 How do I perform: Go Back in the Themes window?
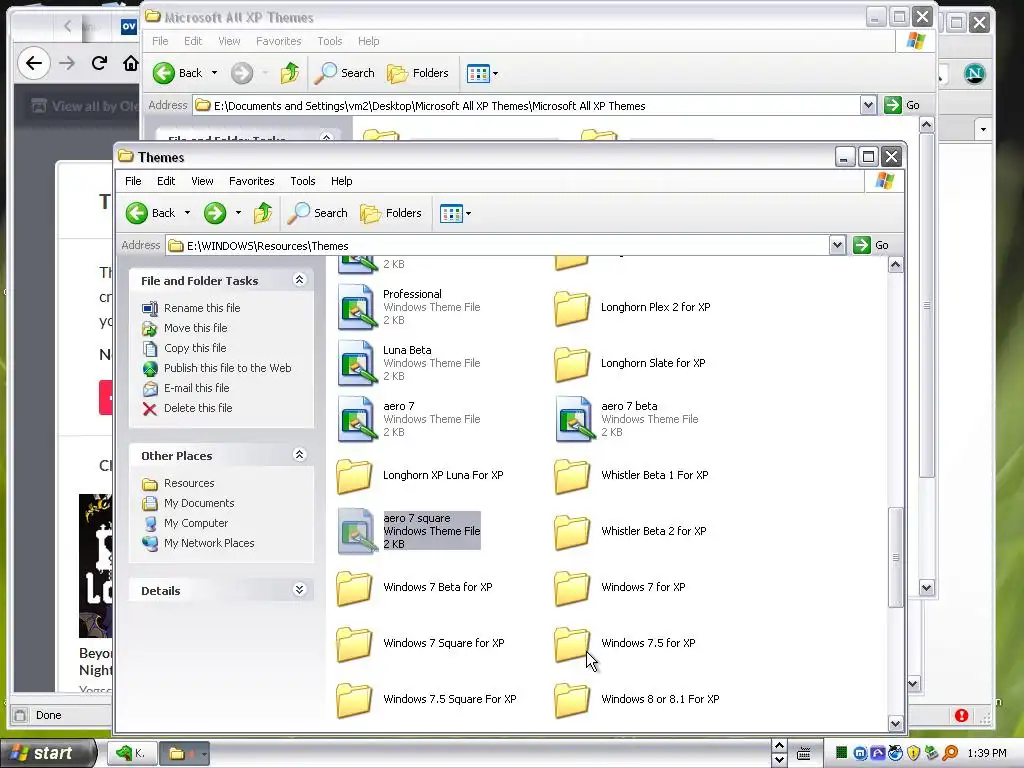(x=151, y=213)
